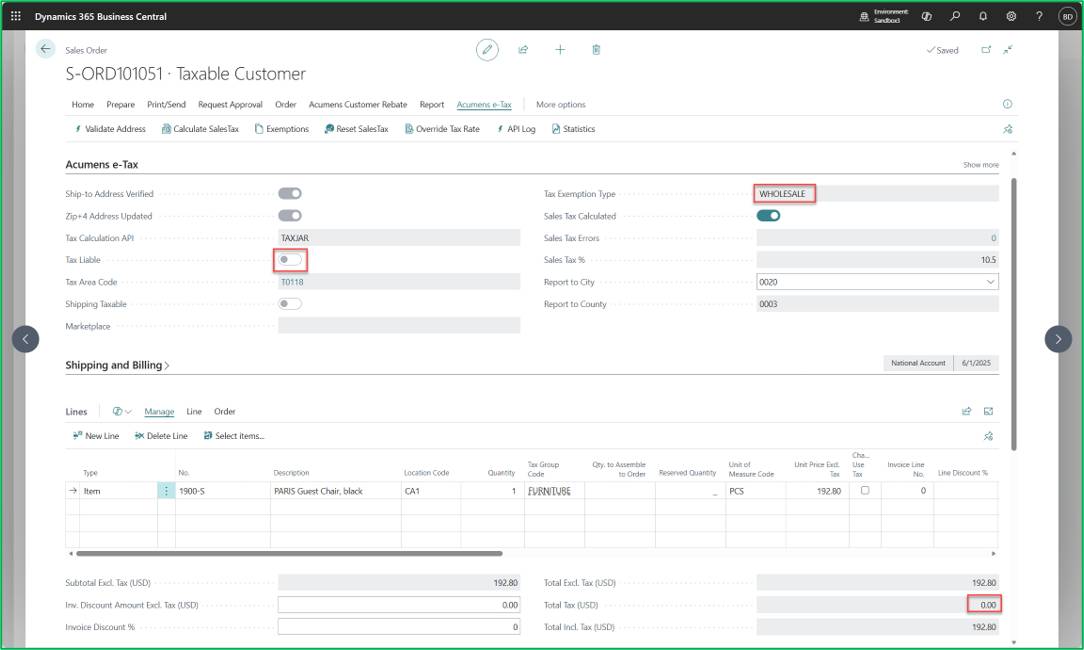Show the factbox information icon
1084x650 pixels.
click(x=1007, y=104)
